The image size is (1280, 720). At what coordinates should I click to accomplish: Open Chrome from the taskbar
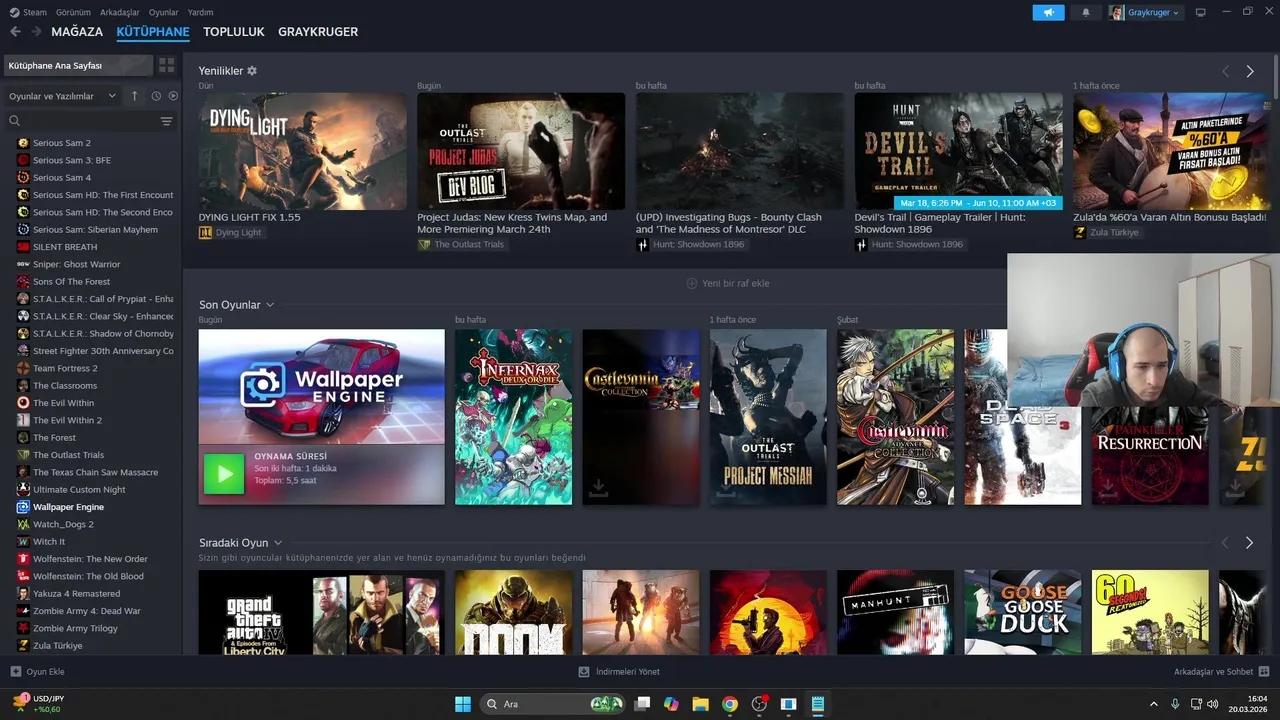click(x=730, y=704)
